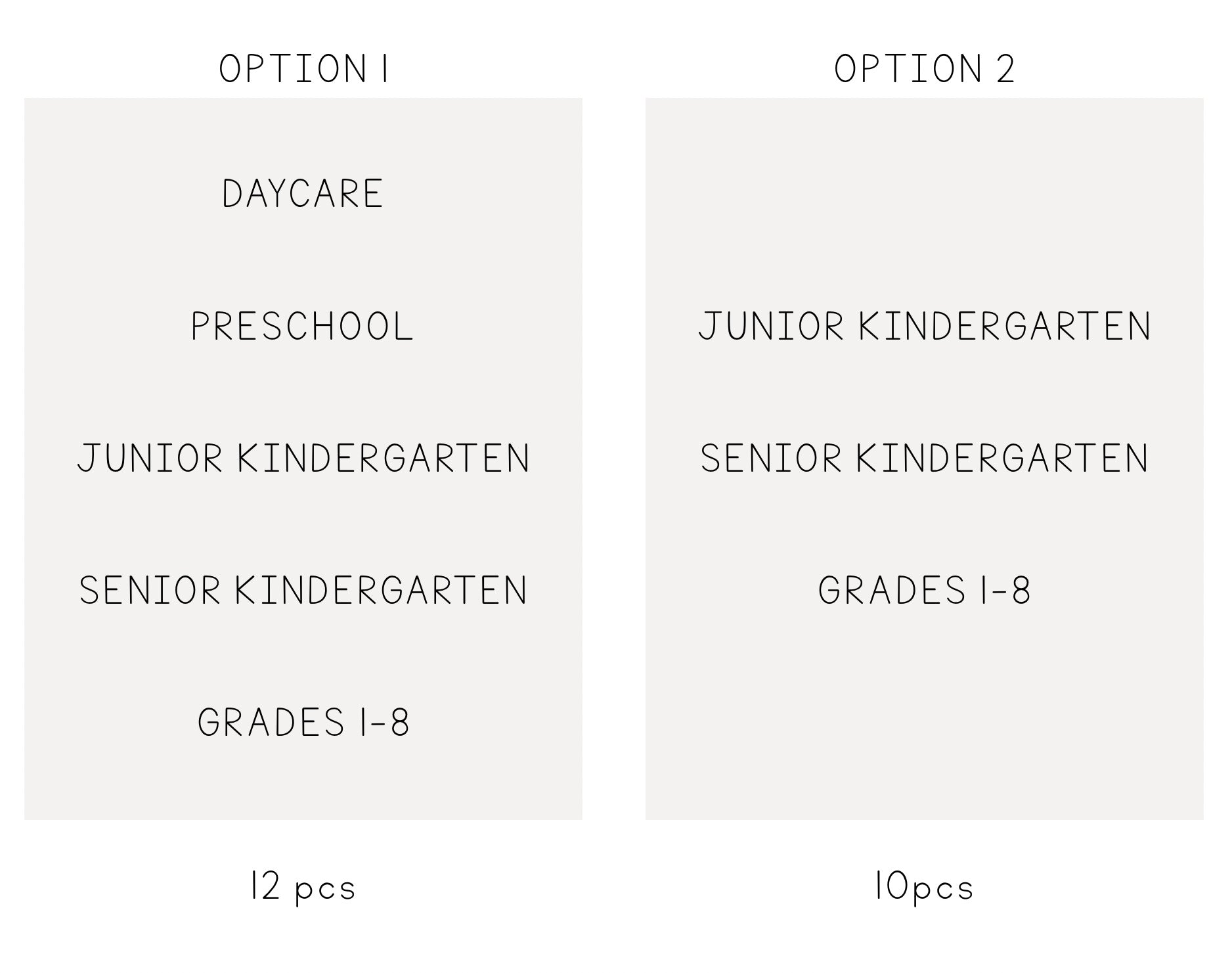Click the "12 pcs" label
The height and width of the screenshot is (973, 1232).
coord(303,887)
